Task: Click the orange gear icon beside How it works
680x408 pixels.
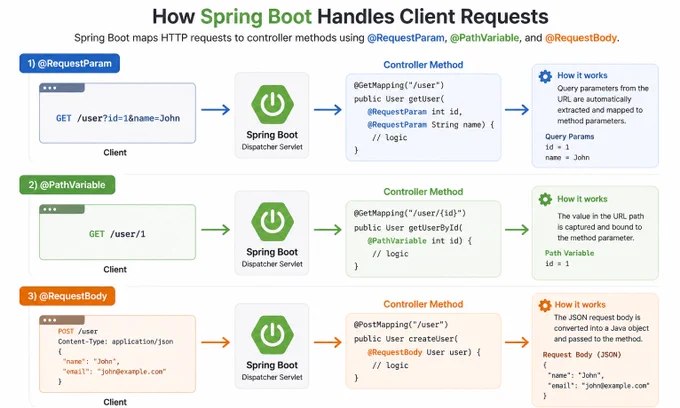Action: pyautogui.click(x=545, y=305)
